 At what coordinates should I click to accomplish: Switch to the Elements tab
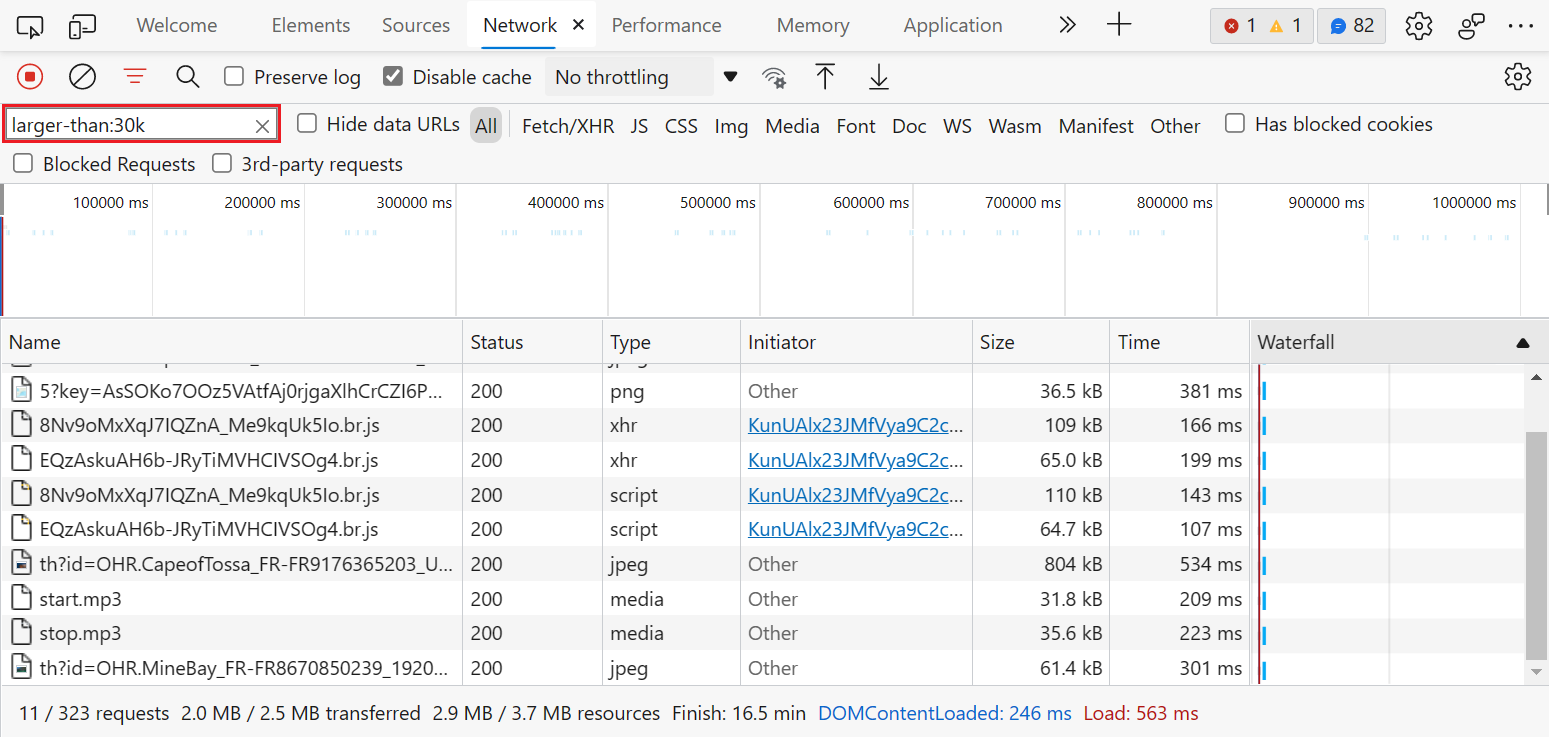311,26
